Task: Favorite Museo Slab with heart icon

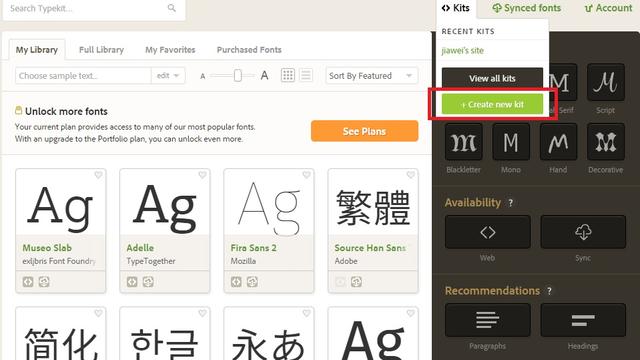Action: pyautogui.click(x=98, y=175)
